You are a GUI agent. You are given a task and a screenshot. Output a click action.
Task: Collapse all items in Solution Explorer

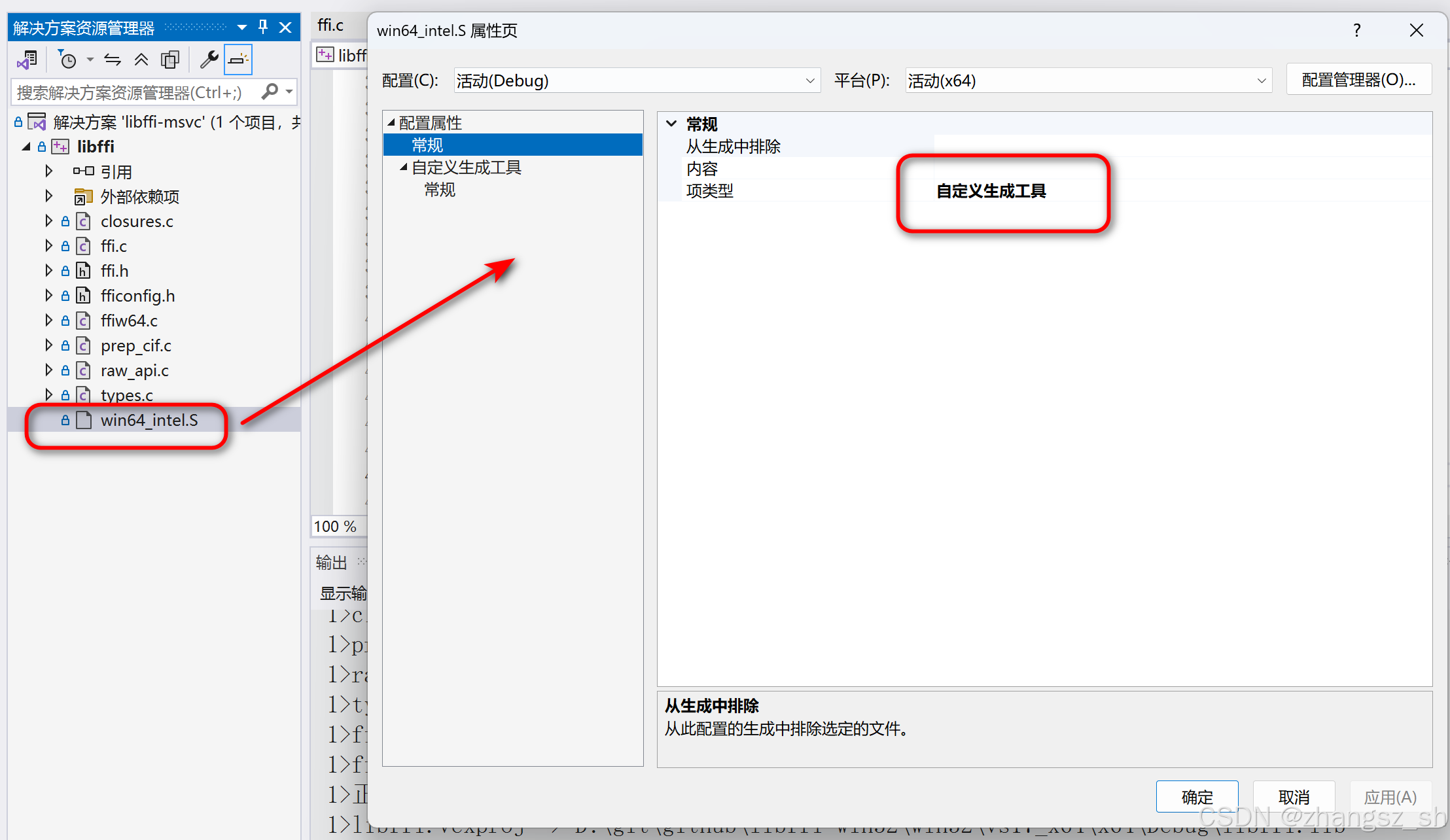[x=141, y=60]
